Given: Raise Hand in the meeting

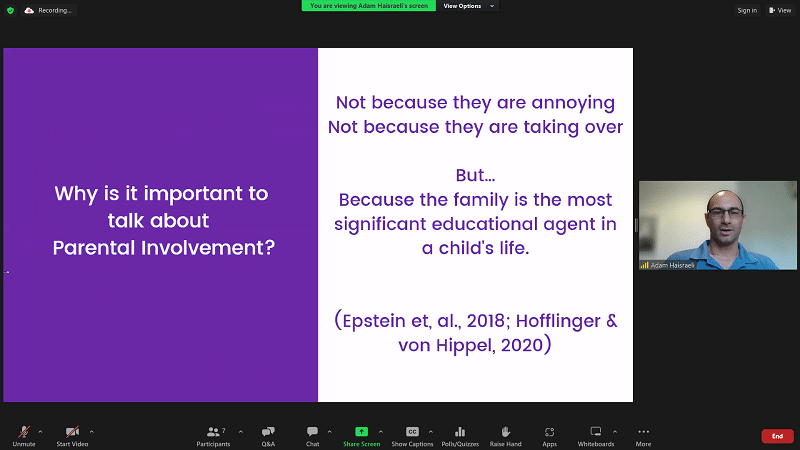Looking at the screenshot, I should 507,434.
